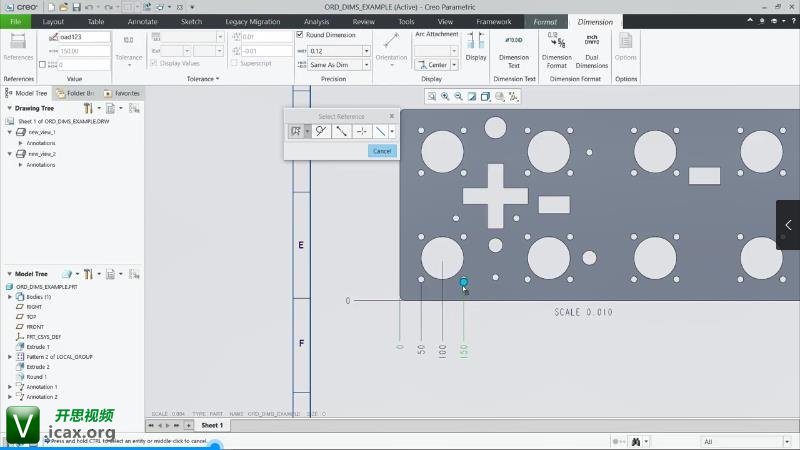The width and height of the screenshot is (800, 450).
Task: Toggle the checkbox beside the value override field
Action: (41, 64)
